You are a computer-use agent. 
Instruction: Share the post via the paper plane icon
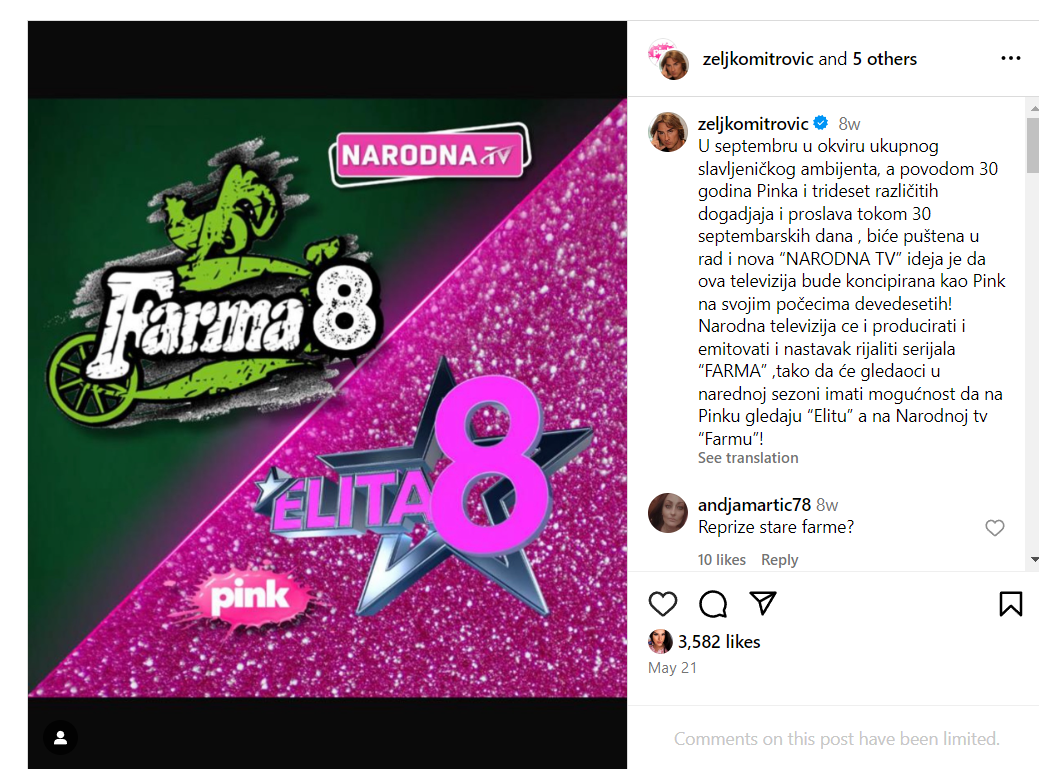click(763, 603)
